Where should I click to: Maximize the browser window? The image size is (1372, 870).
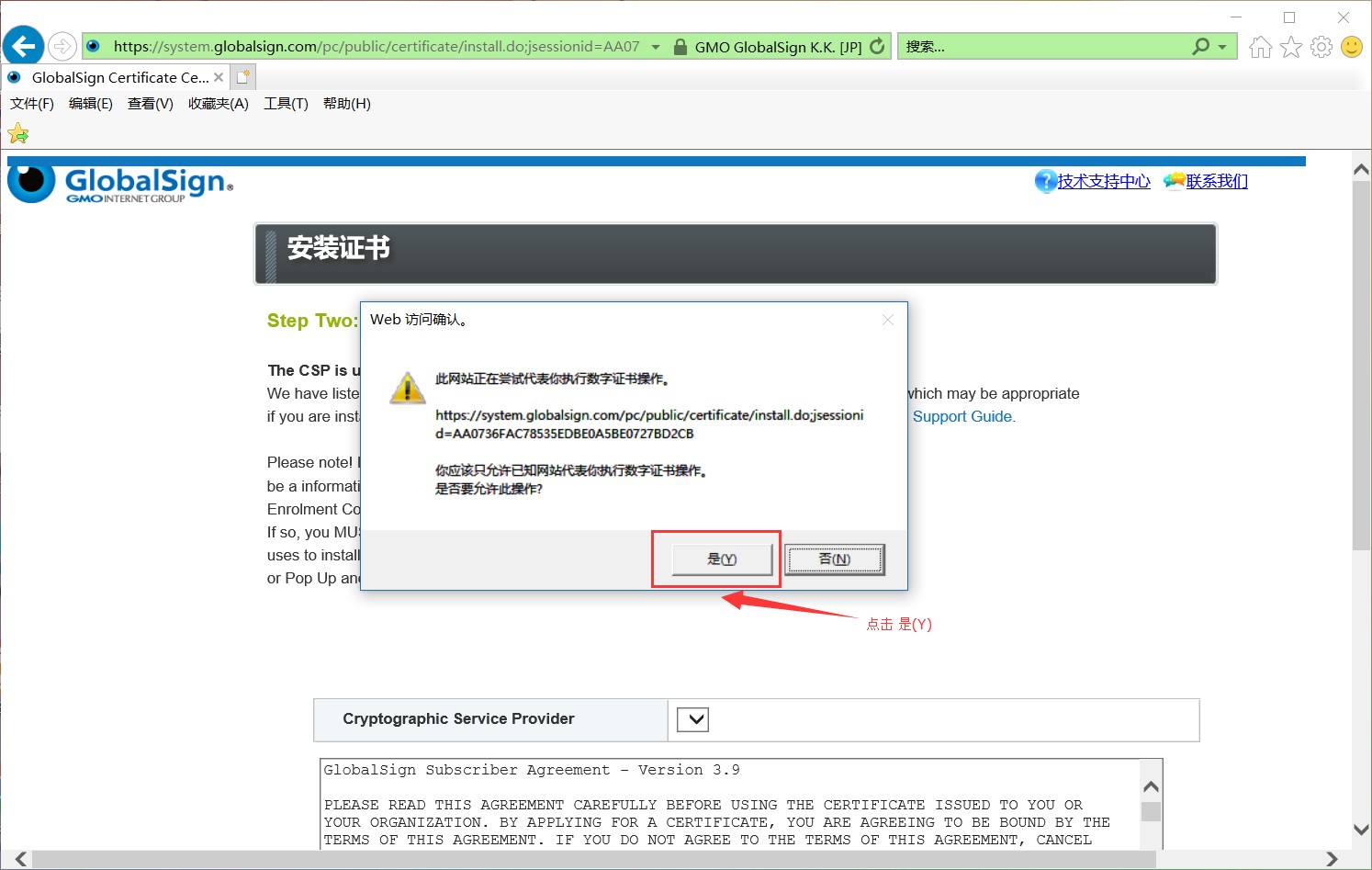(1289, 17)
